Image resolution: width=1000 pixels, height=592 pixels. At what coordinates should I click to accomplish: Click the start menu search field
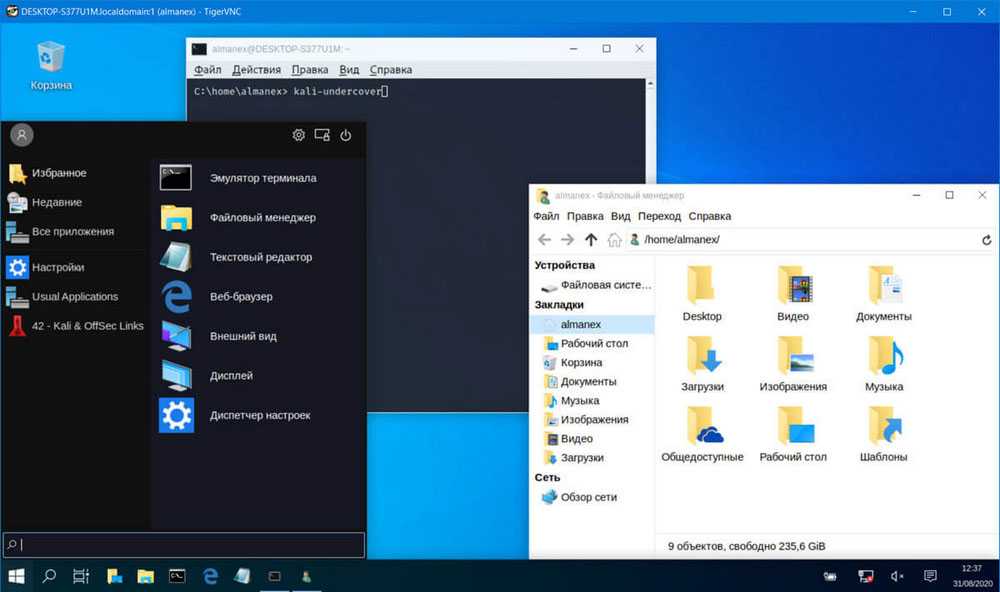tap(185, 545)
